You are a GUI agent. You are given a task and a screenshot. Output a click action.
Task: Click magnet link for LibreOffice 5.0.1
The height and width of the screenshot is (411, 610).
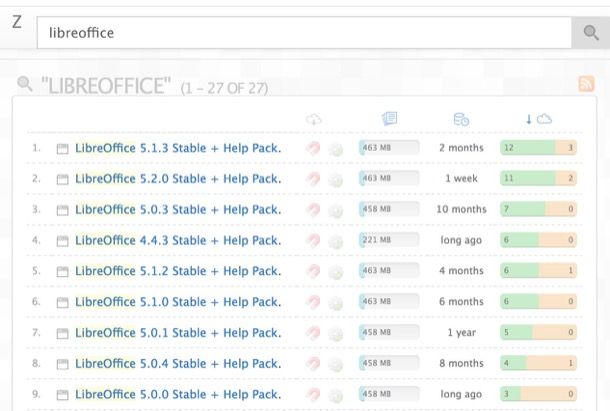313,332
